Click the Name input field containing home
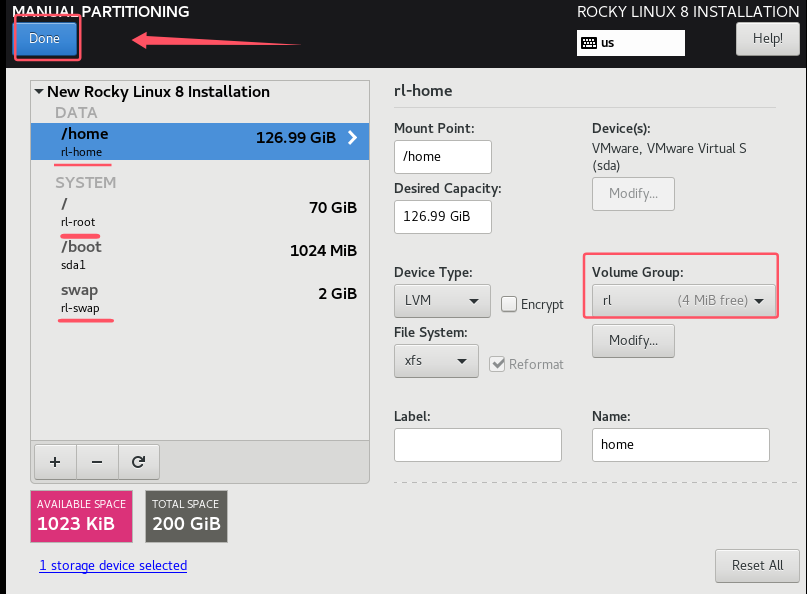This screenshot has height=594, width=807. coord(680,445)
